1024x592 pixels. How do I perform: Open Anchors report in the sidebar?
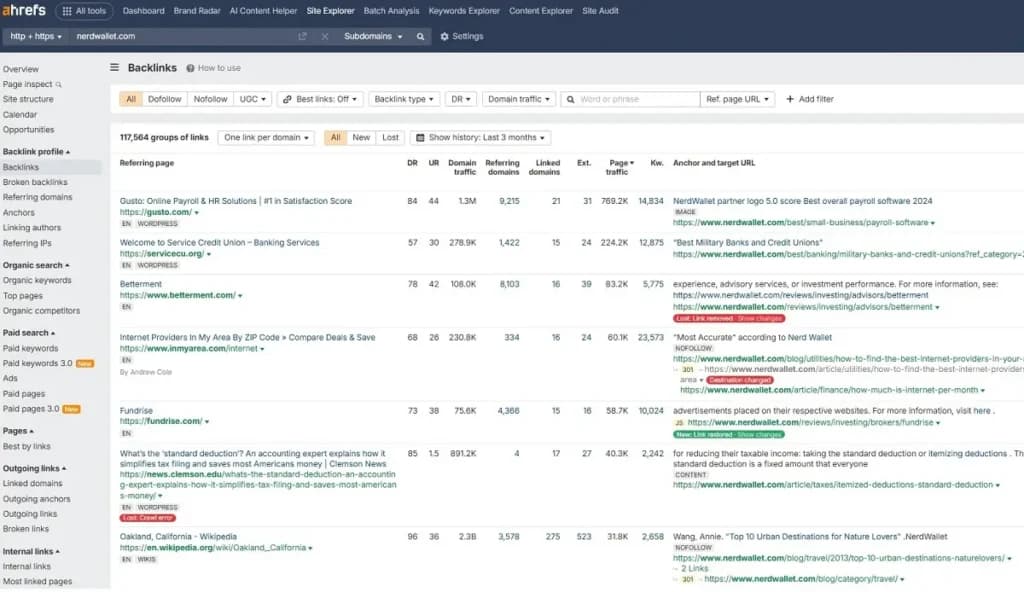tap(18, 213)
